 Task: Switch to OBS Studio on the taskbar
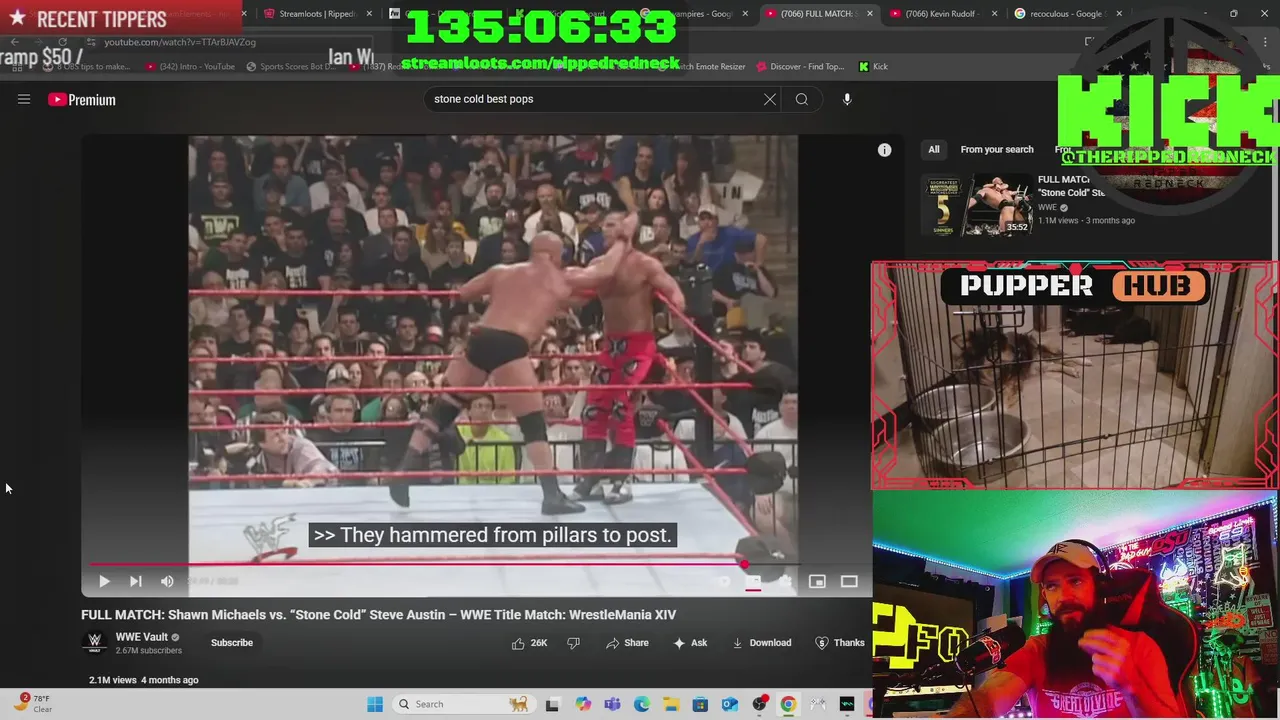pyautogui.click(x=760, y=704)
